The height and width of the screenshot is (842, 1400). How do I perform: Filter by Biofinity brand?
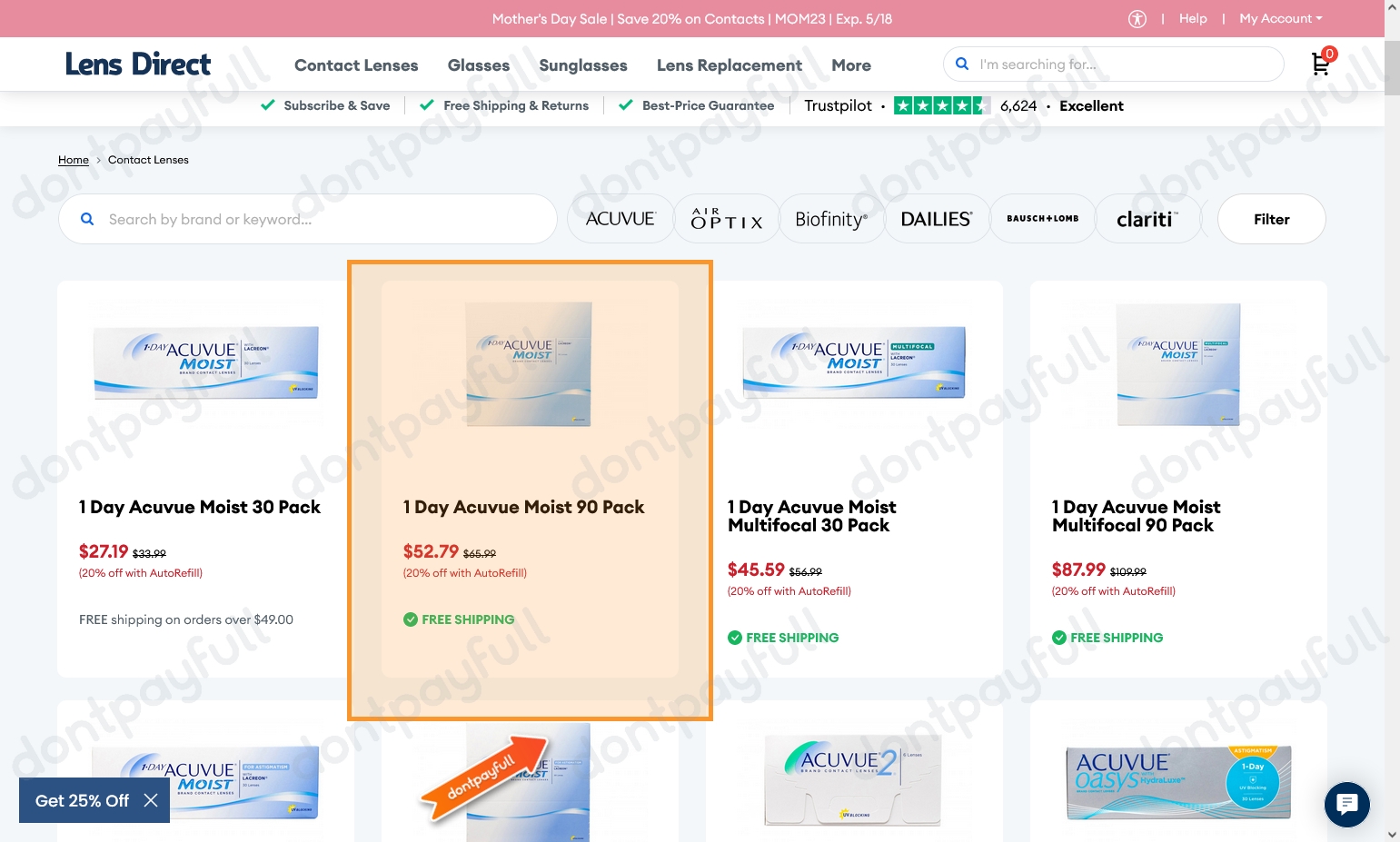pyautogui.click(x=832, y=219)
